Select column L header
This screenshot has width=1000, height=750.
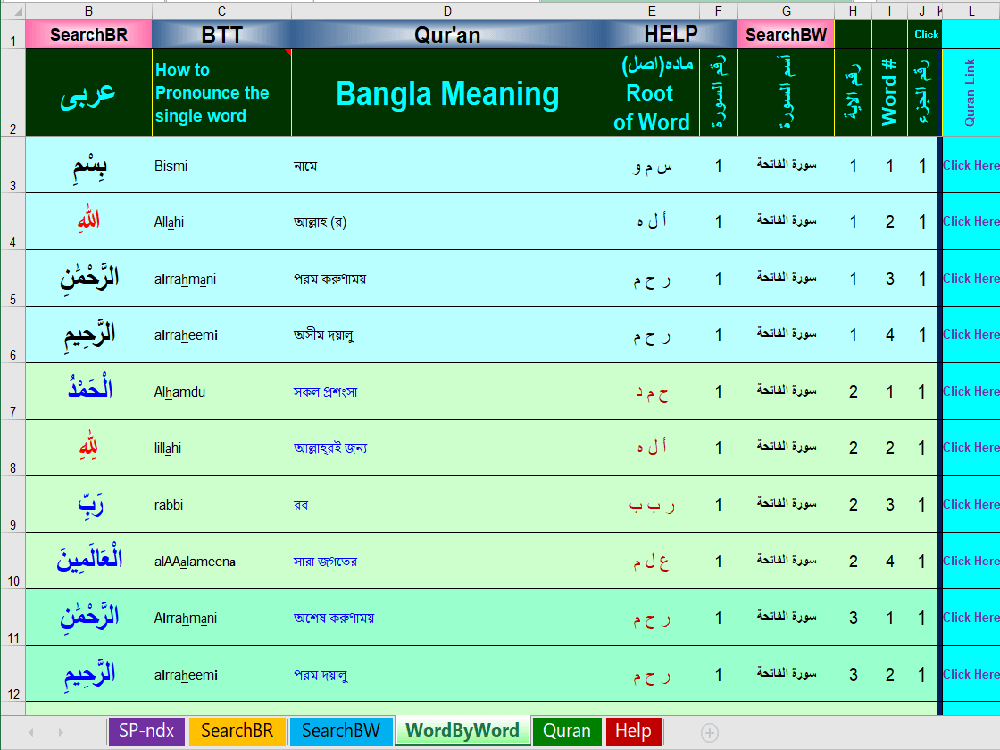971,11
